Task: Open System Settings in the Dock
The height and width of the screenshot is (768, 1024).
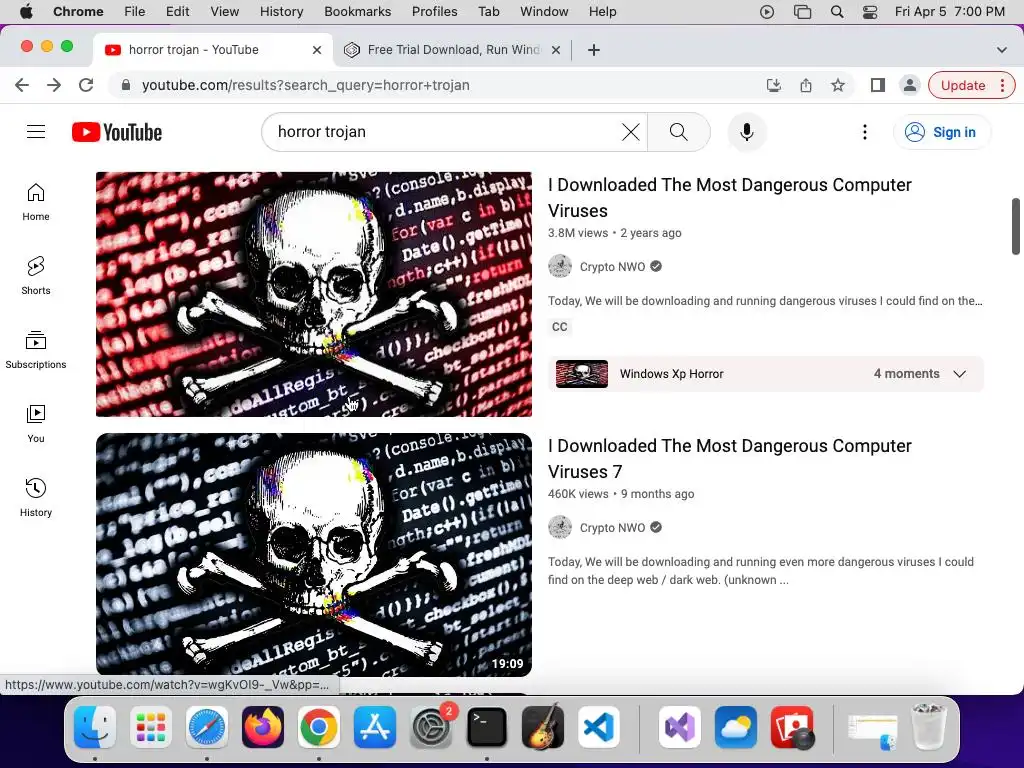Action: (x=430, y=727)
